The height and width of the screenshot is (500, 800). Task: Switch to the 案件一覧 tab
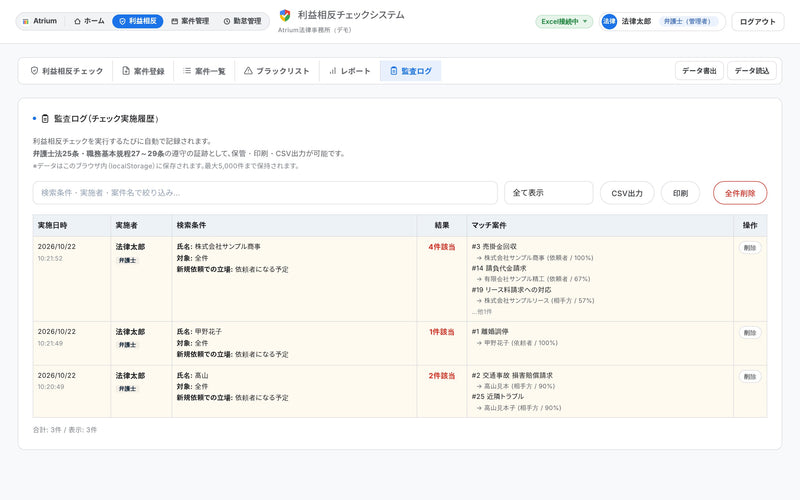(x=204, y=71)
